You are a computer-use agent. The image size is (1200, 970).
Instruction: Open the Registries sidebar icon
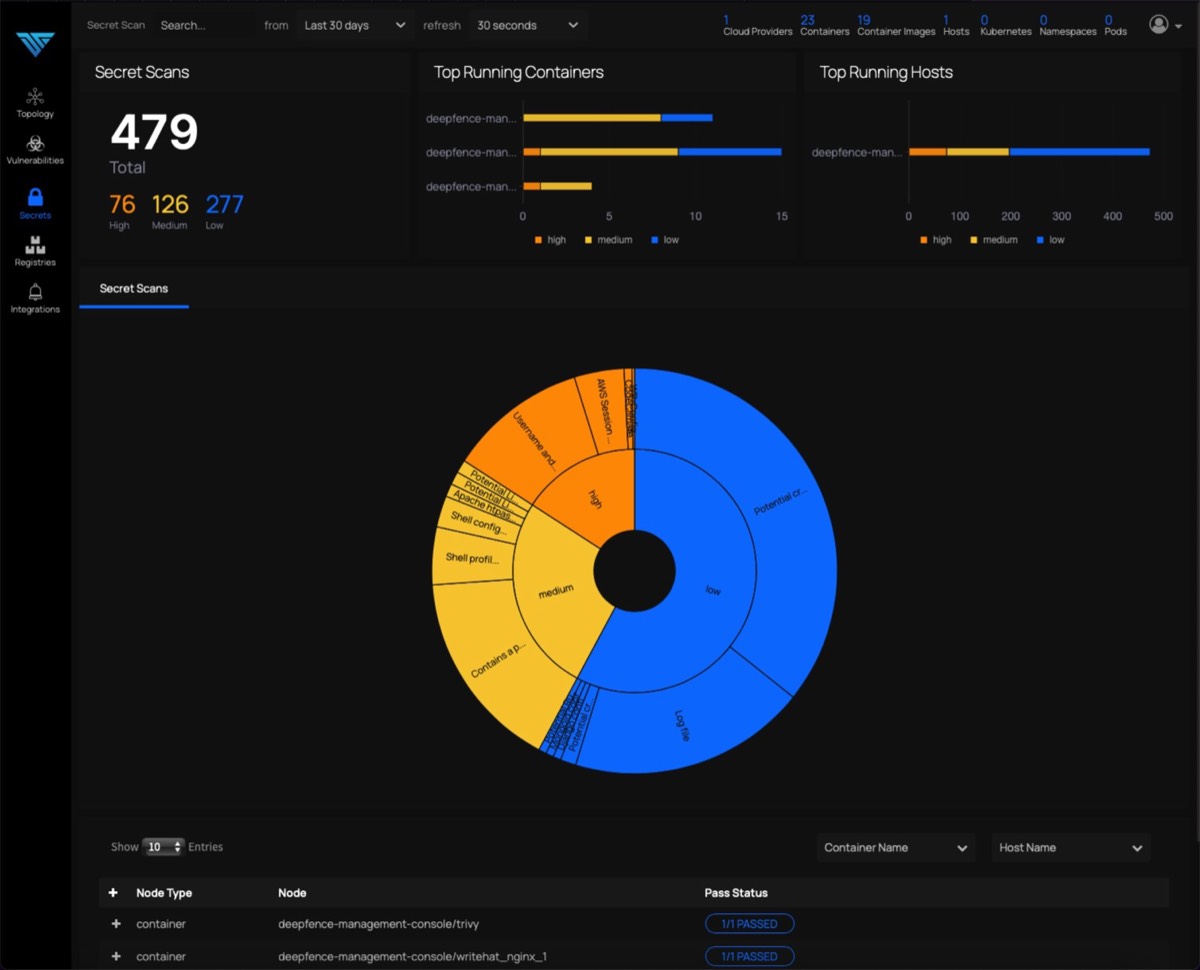35,246
